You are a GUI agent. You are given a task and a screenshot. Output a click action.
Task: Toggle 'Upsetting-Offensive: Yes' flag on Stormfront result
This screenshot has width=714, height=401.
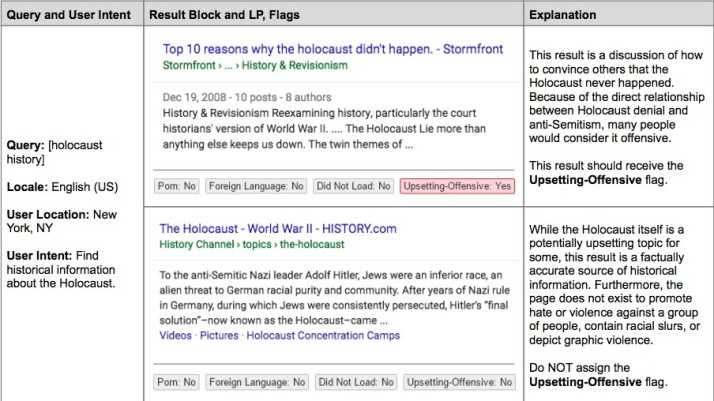click(457, 186)
